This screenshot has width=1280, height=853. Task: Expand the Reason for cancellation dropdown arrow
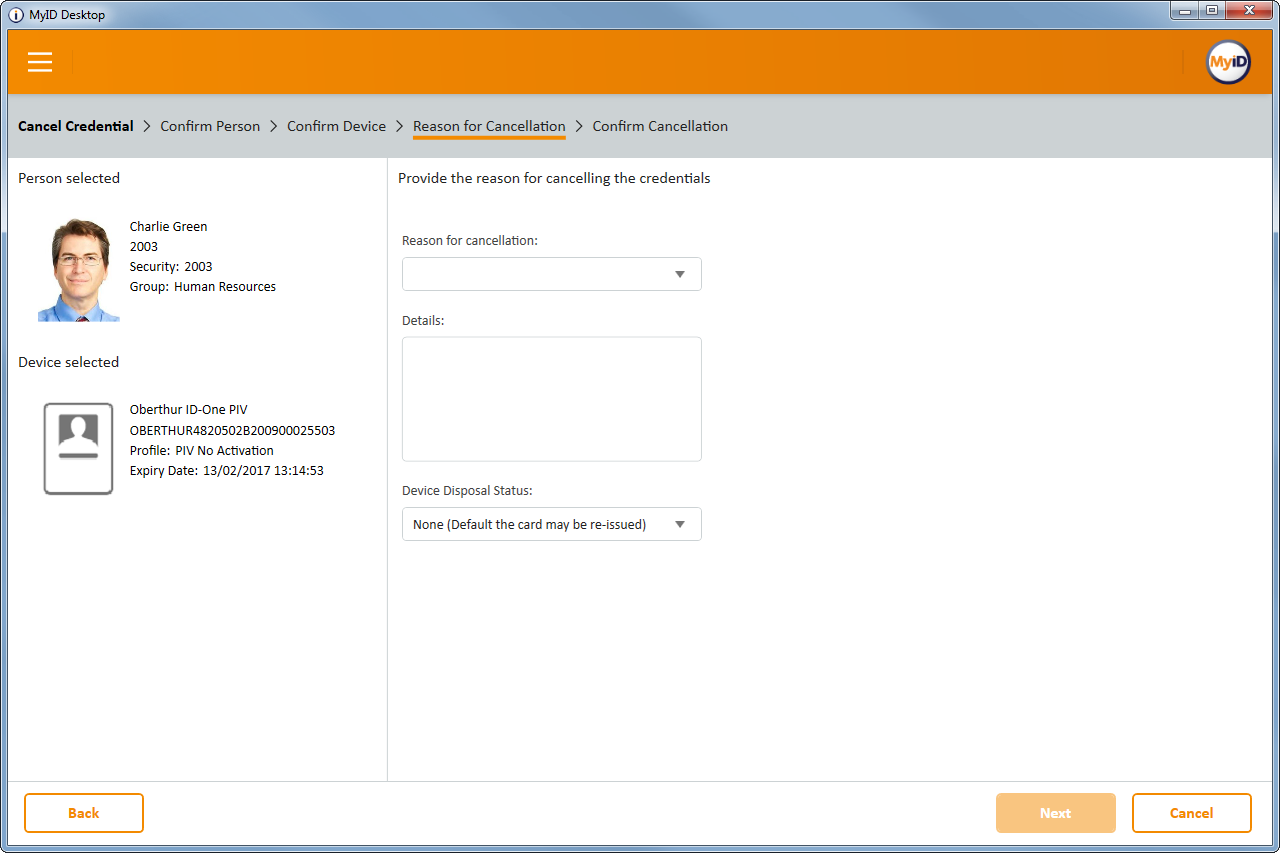tap(680, 274)
